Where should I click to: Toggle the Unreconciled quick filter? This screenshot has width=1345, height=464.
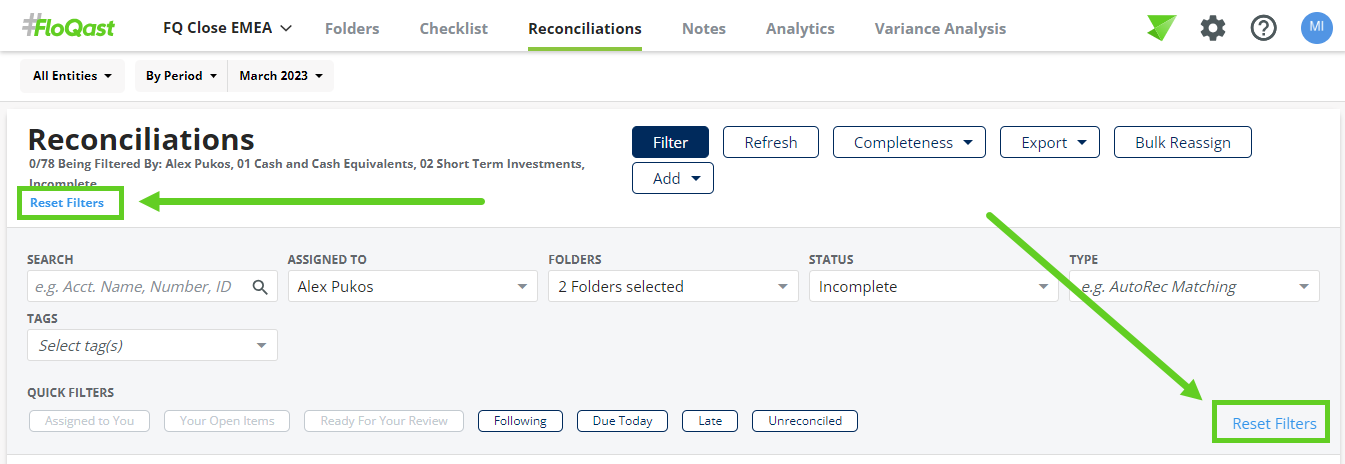click(x=805, y=421)
